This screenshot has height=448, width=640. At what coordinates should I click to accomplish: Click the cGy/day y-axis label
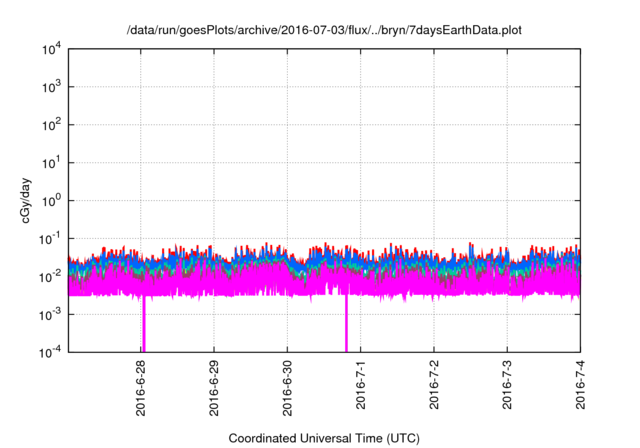click(x=25, y=200)
